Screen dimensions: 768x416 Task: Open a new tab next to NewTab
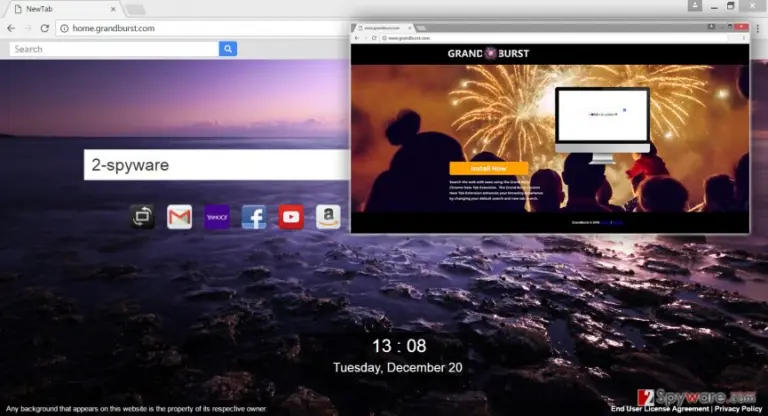pyautogui.click(x=136, y=9)
